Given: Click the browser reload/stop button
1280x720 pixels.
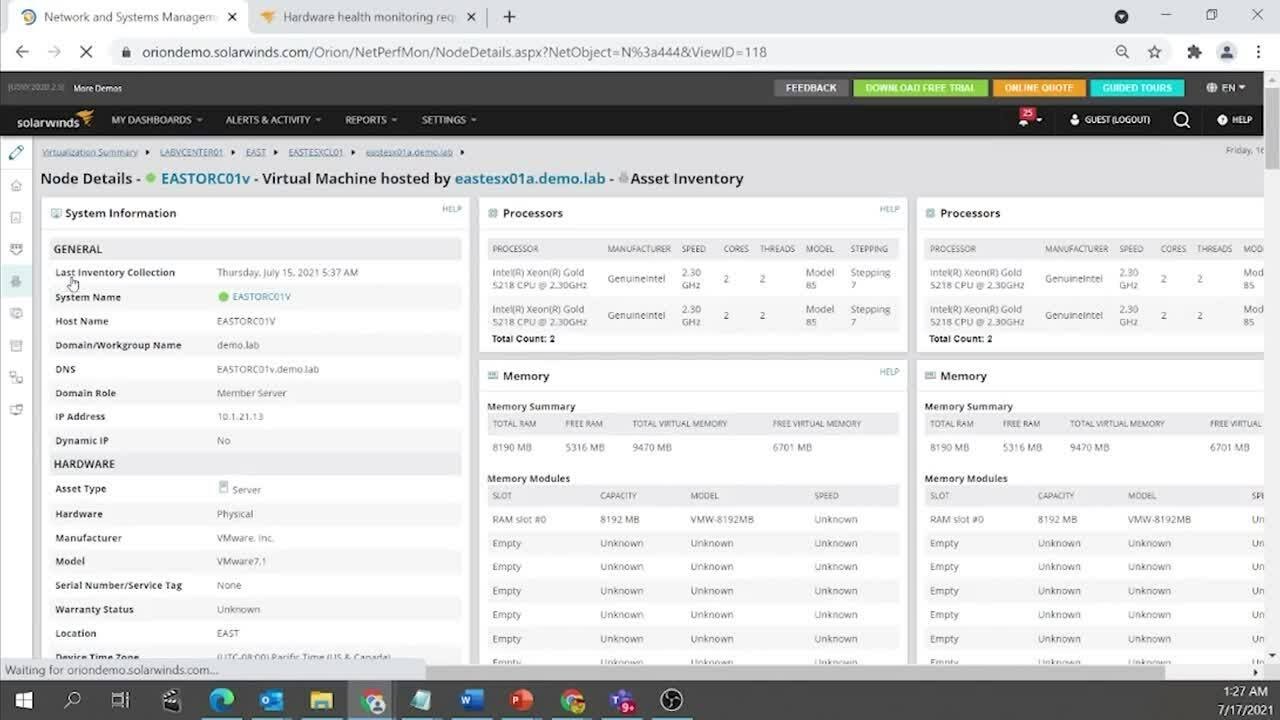Looking at the screenshot, I should pos(85,52).
